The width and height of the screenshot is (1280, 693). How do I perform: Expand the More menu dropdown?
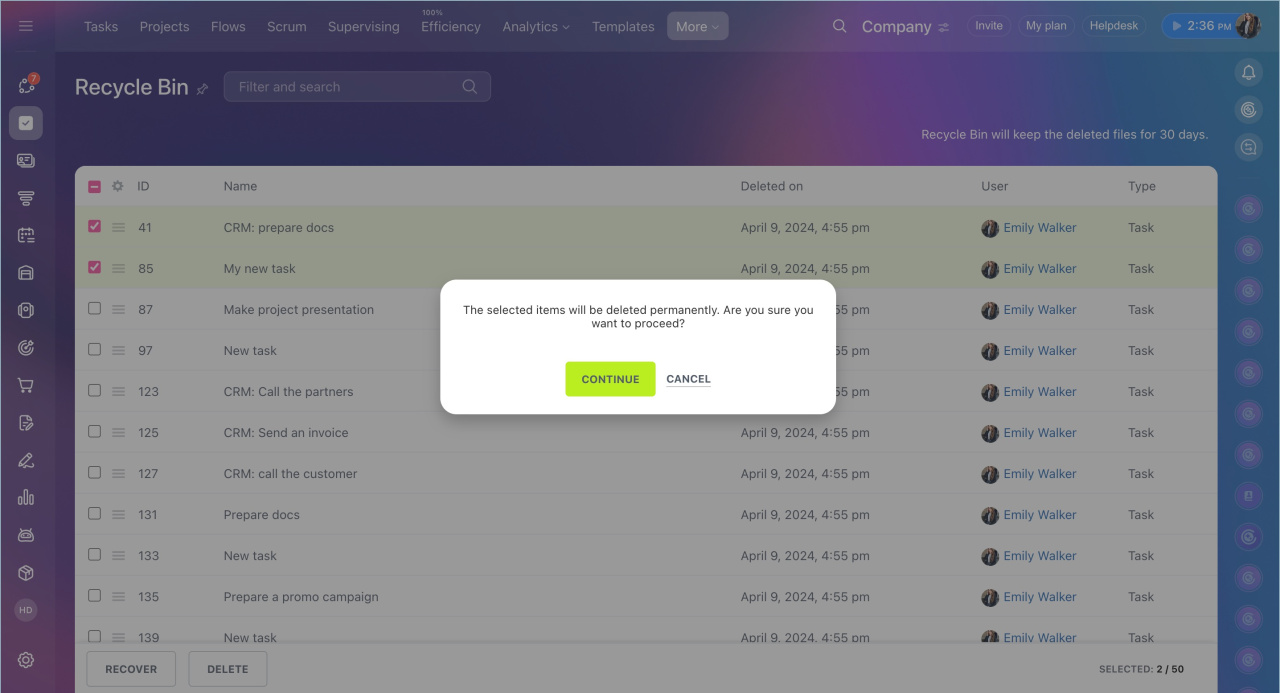tap(697, 27)
